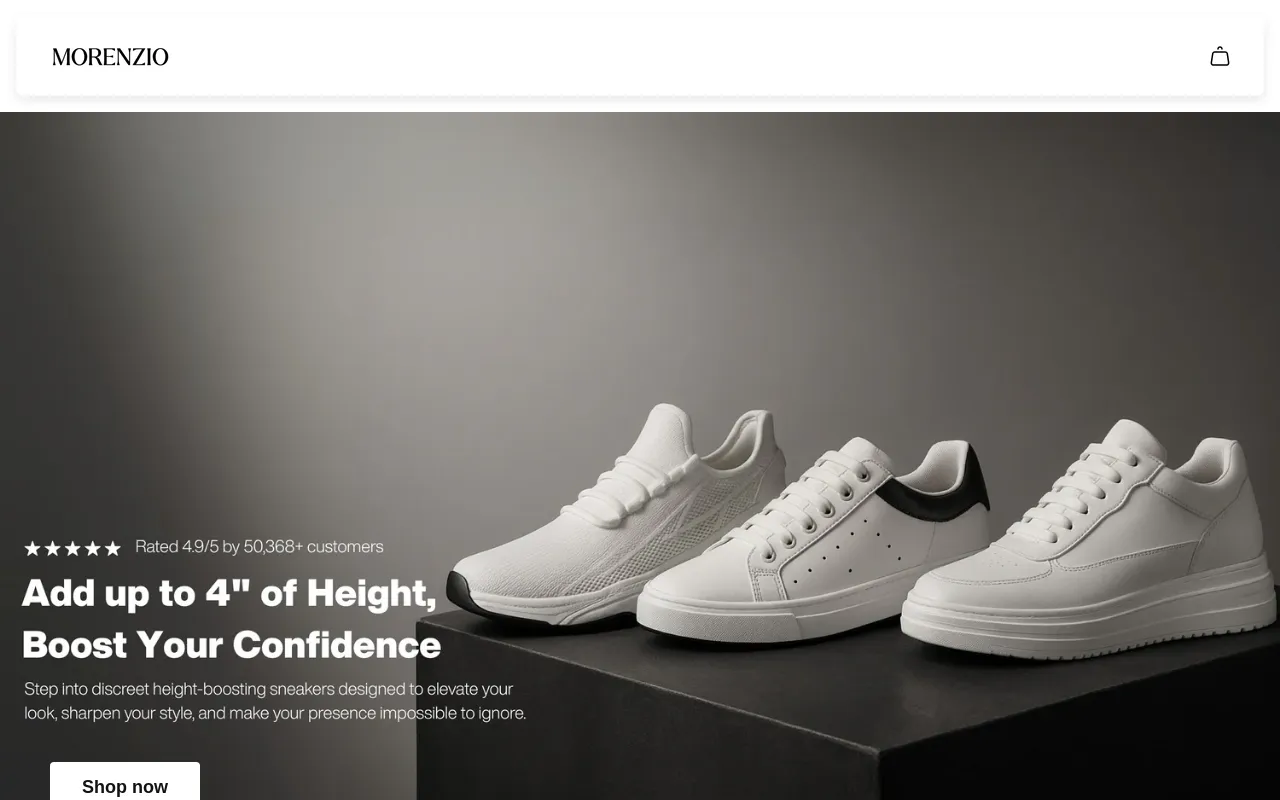Screen dimensions: 1280x800
Task: Select the fifth rating star
Action: (x=112, y=548)
